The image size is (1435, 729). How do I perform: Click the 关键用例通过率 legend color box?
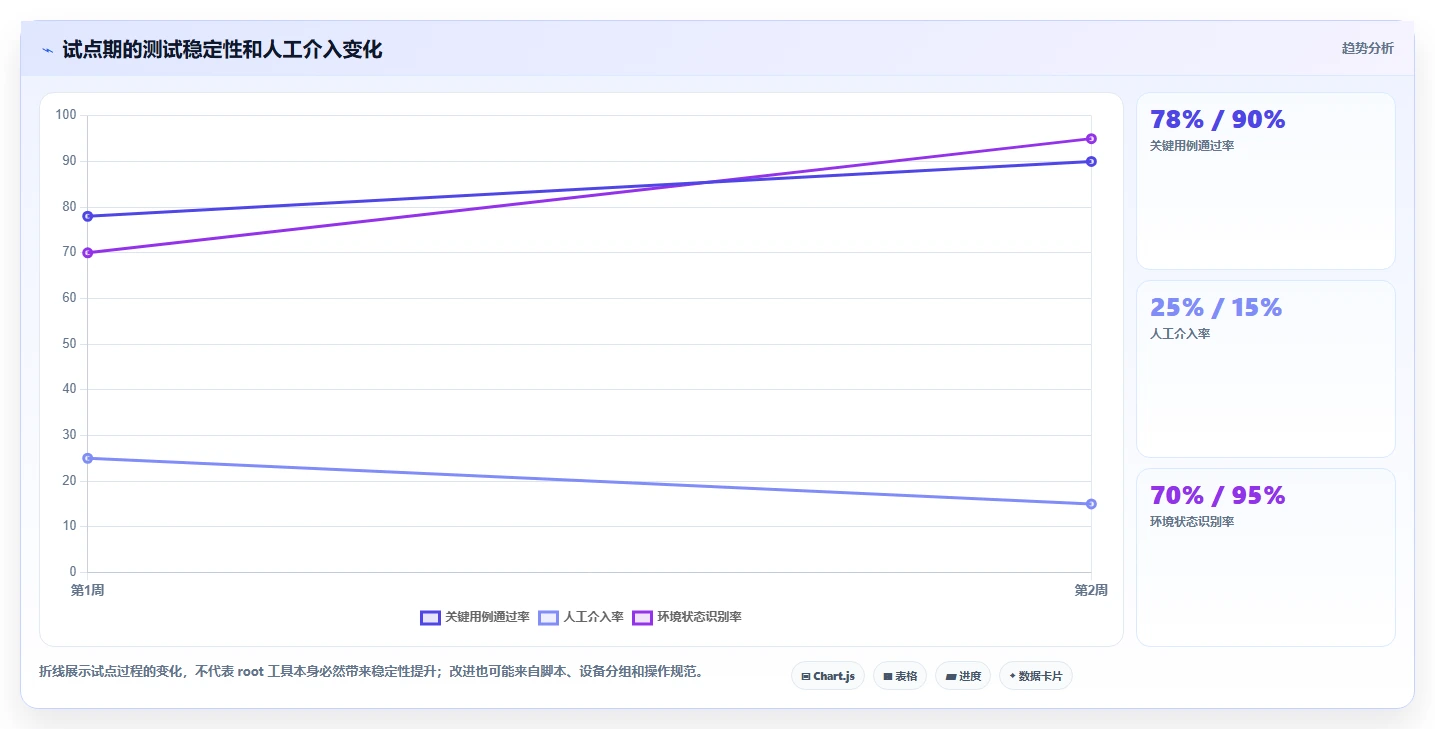430,617
